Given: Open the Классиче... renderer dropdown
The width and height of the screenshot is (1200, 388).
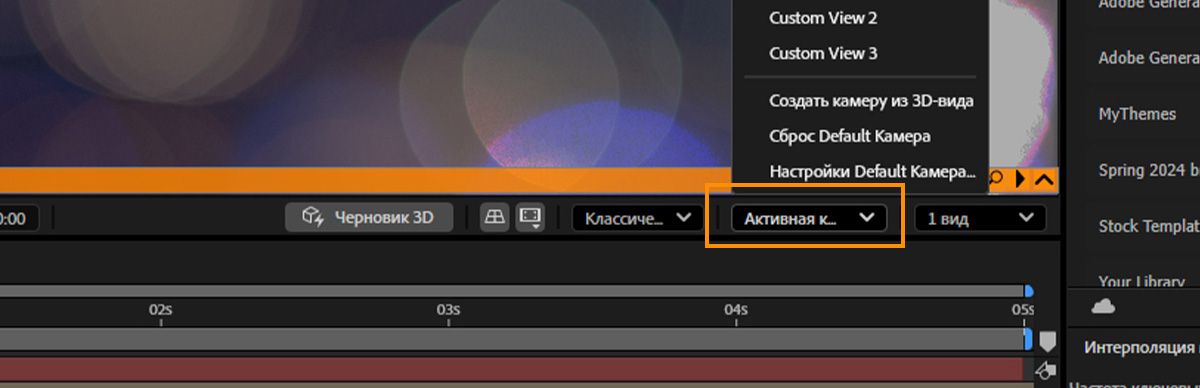Looking at the screenshot, I should click(x=637, y=218).
